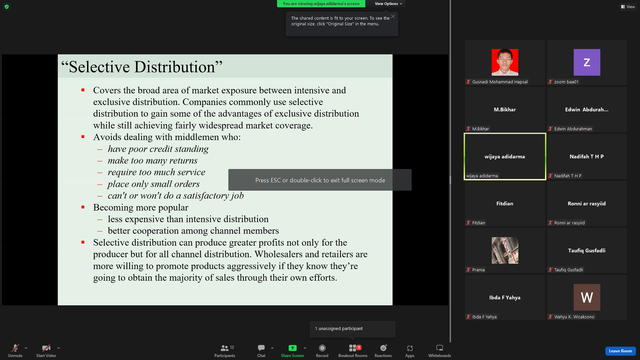This screenshot has height=360, width=640.
Task: Open share screen options arrow
Action: (305, 348)
